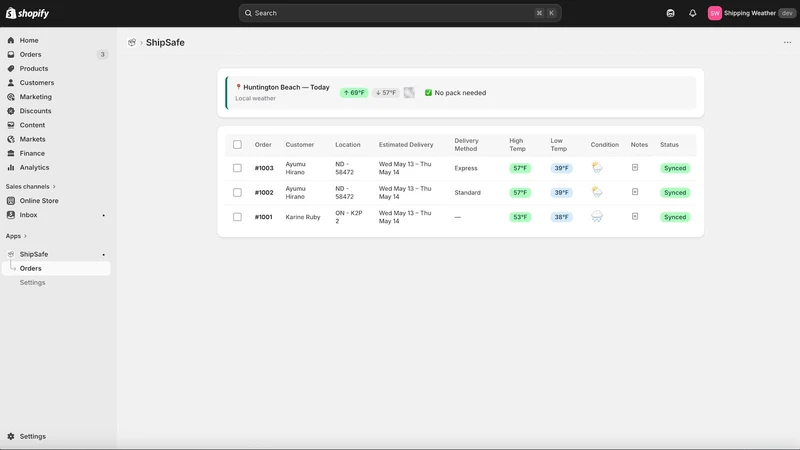Click Karine Ruby customer cell
The width and height of the screenshot is (800, 450).
[303, 217]
